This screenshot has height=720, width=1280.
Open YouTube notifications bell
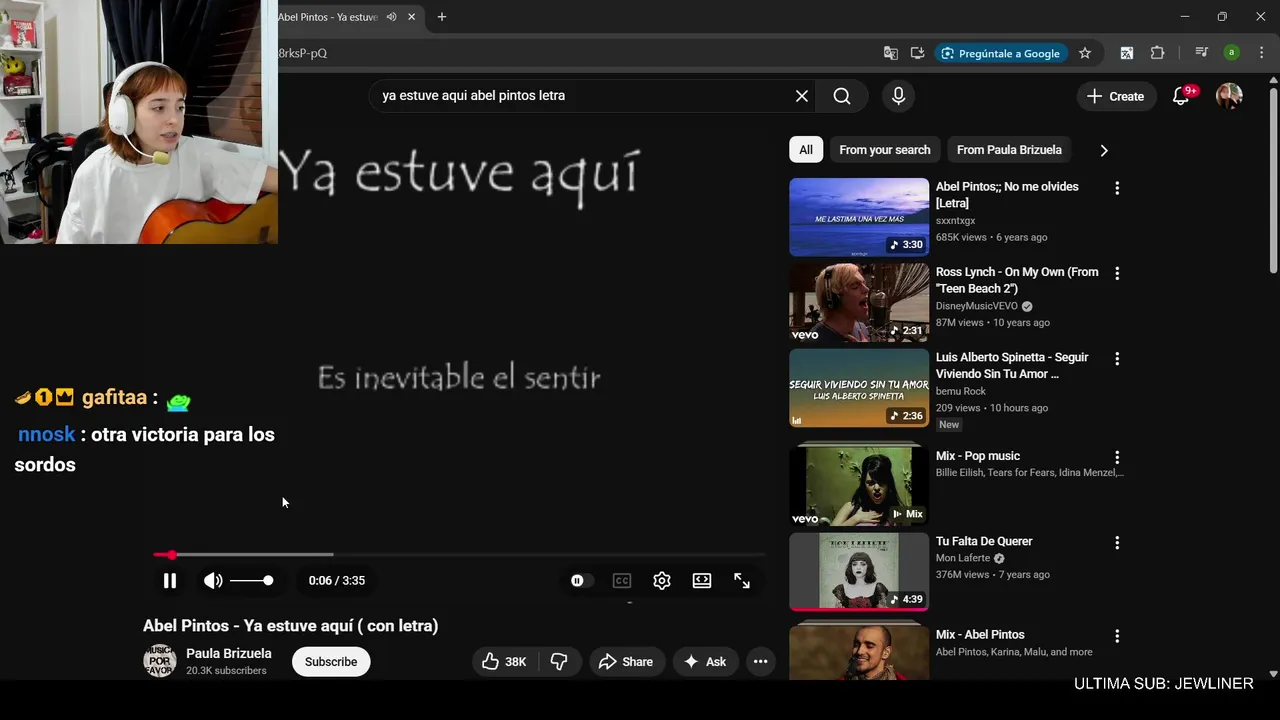click(x=1182, y=96)
